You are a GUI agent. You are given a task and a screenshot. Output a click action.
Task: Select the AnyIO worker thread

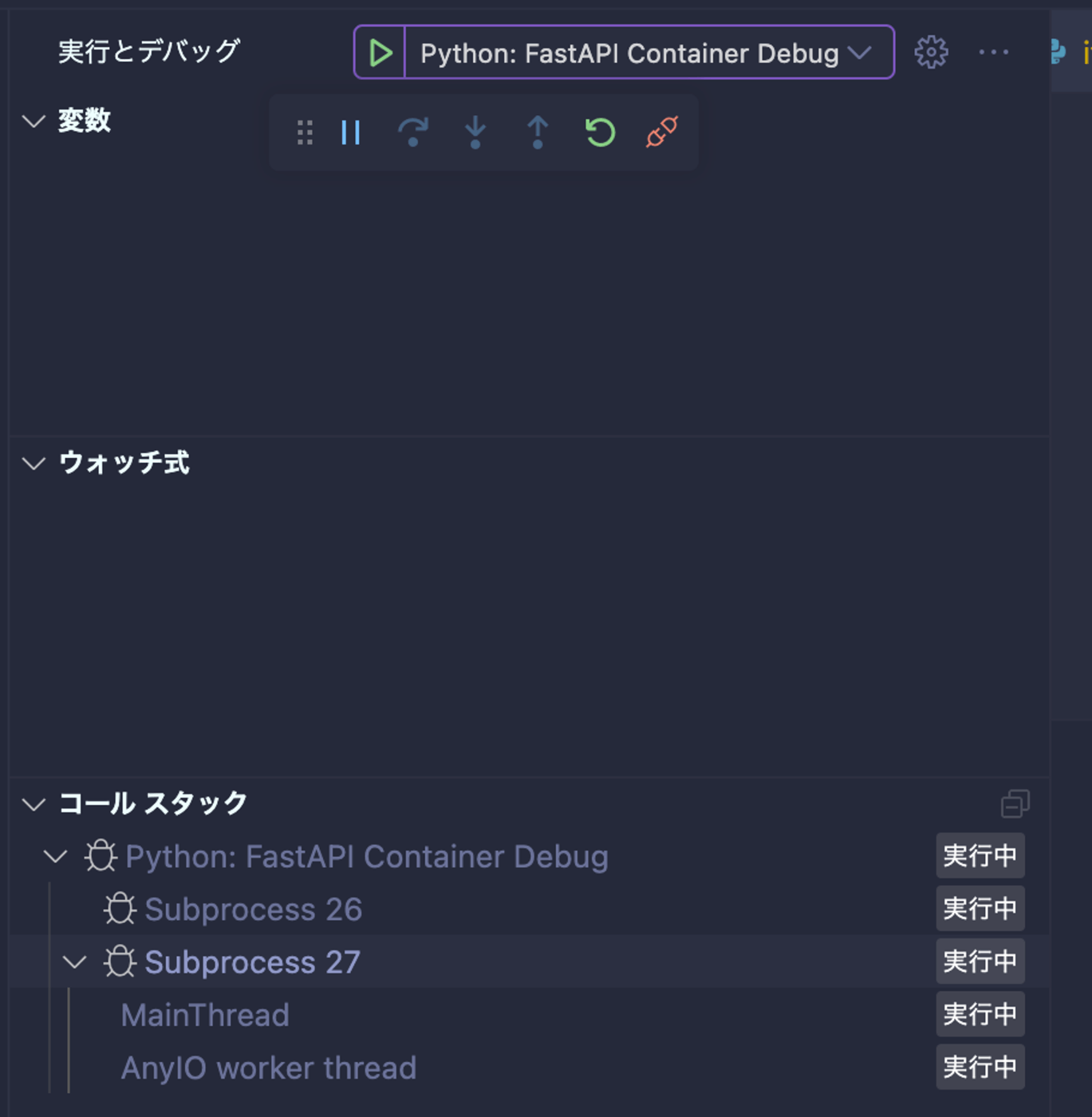[x=268, y=1068]
